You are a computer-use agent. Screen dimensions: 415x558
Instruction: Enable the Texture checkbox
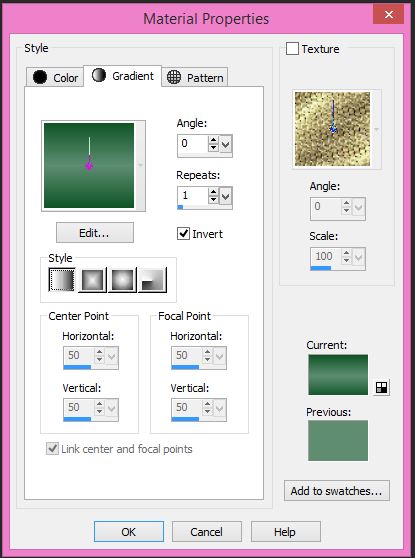292,49
